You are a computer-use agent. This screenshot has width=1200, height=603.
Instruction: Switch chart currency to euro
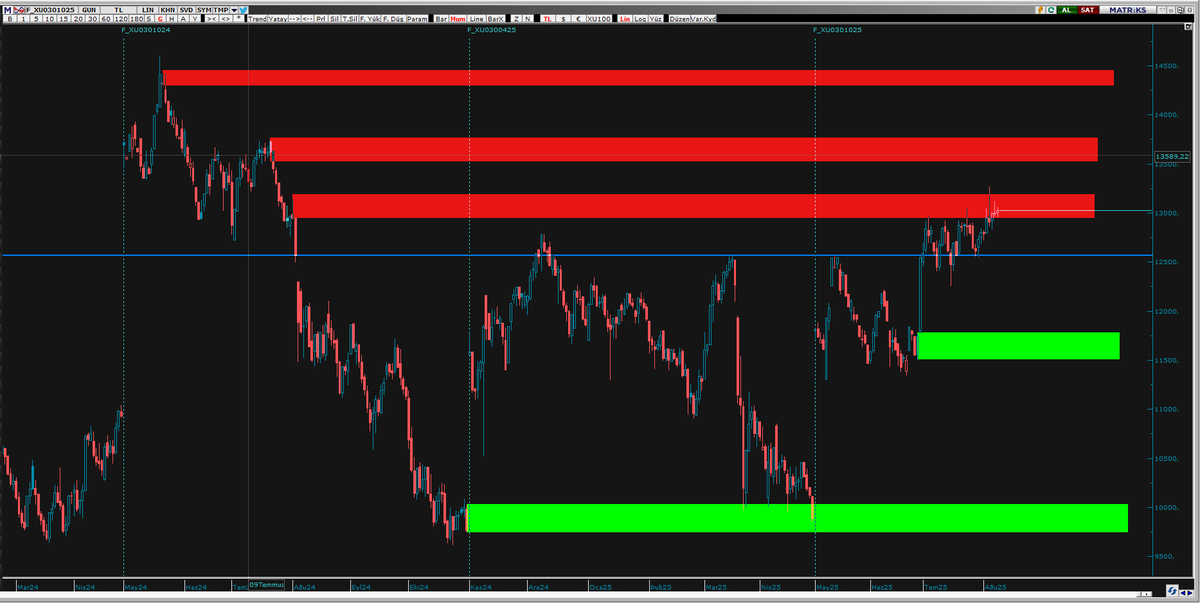[579, 19]
